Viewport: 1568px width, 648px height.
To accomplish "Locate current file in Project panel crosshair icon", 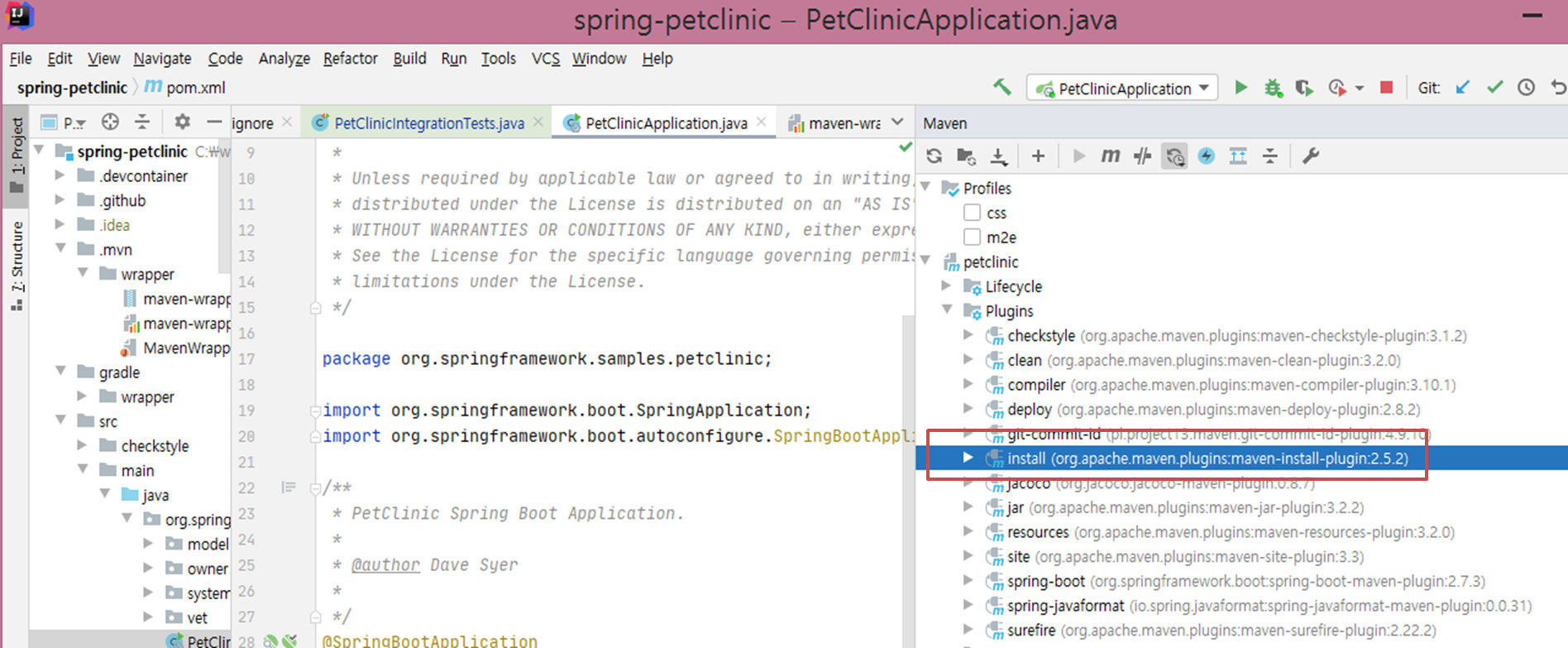I will point(110,122).
